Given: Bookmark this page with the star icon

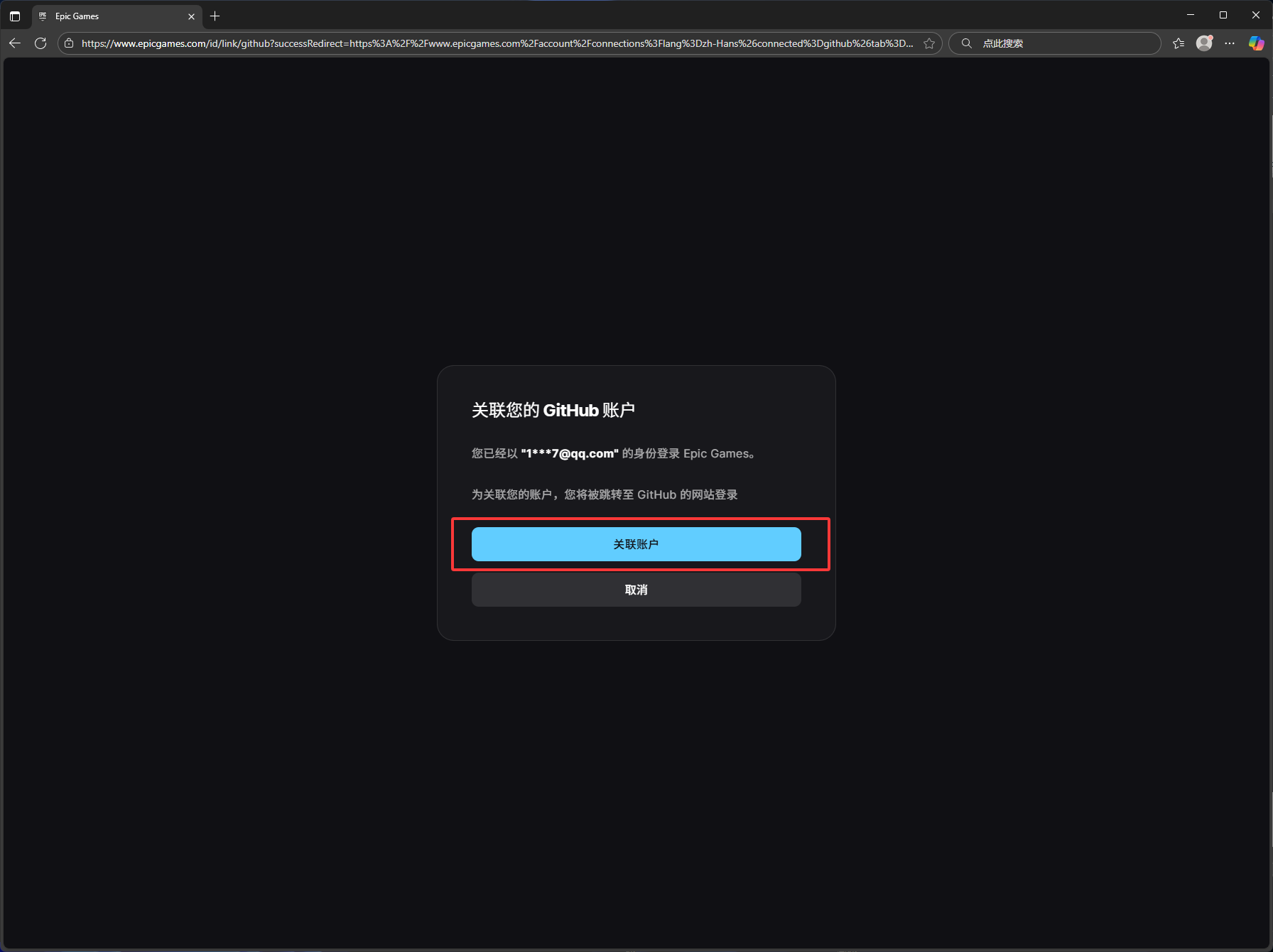Looking at the screenshot, I should (x=929, y=43).
